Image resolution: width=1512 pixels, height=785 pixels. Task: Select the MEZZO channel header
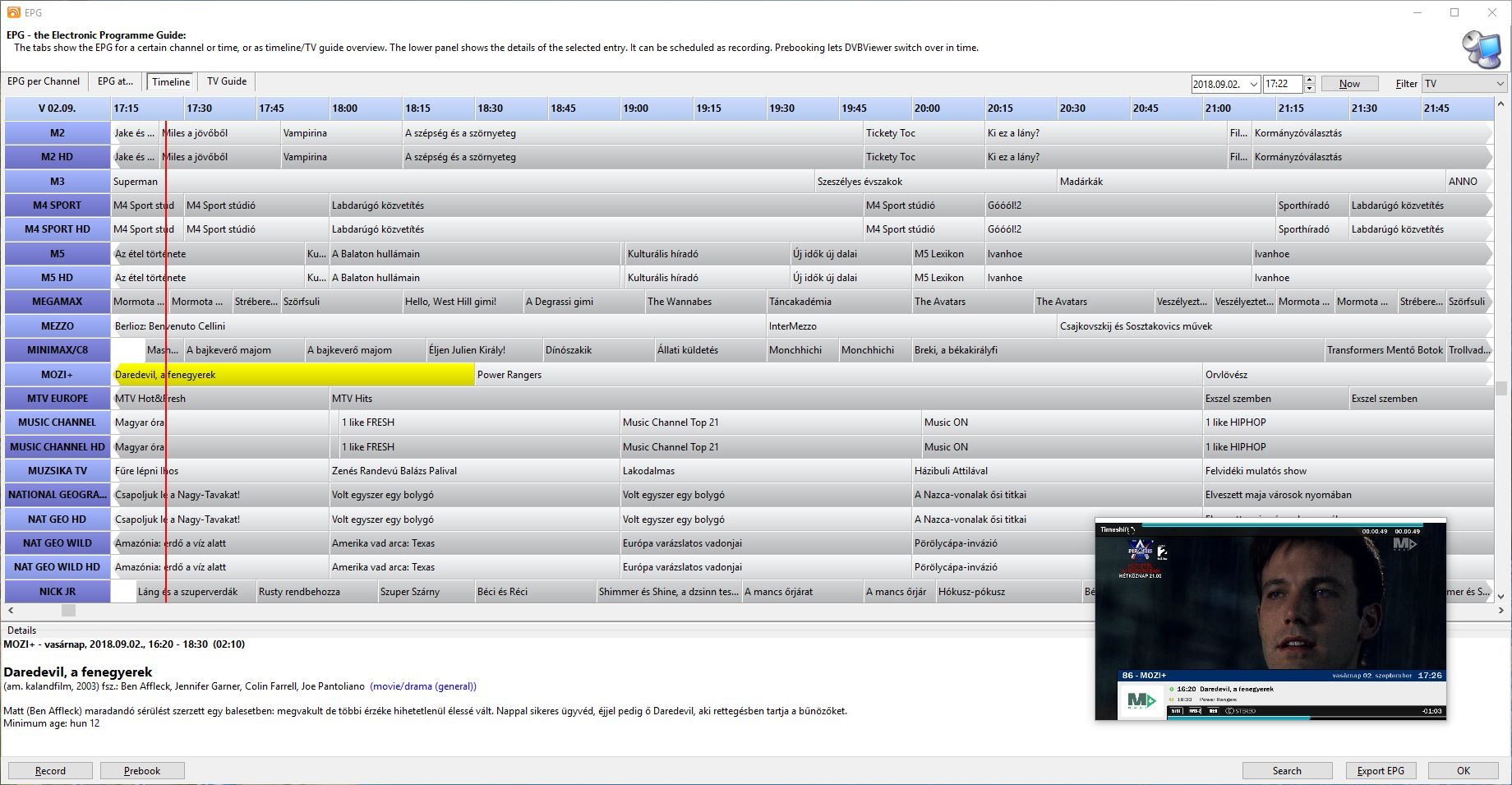click(x=58, y=326)
